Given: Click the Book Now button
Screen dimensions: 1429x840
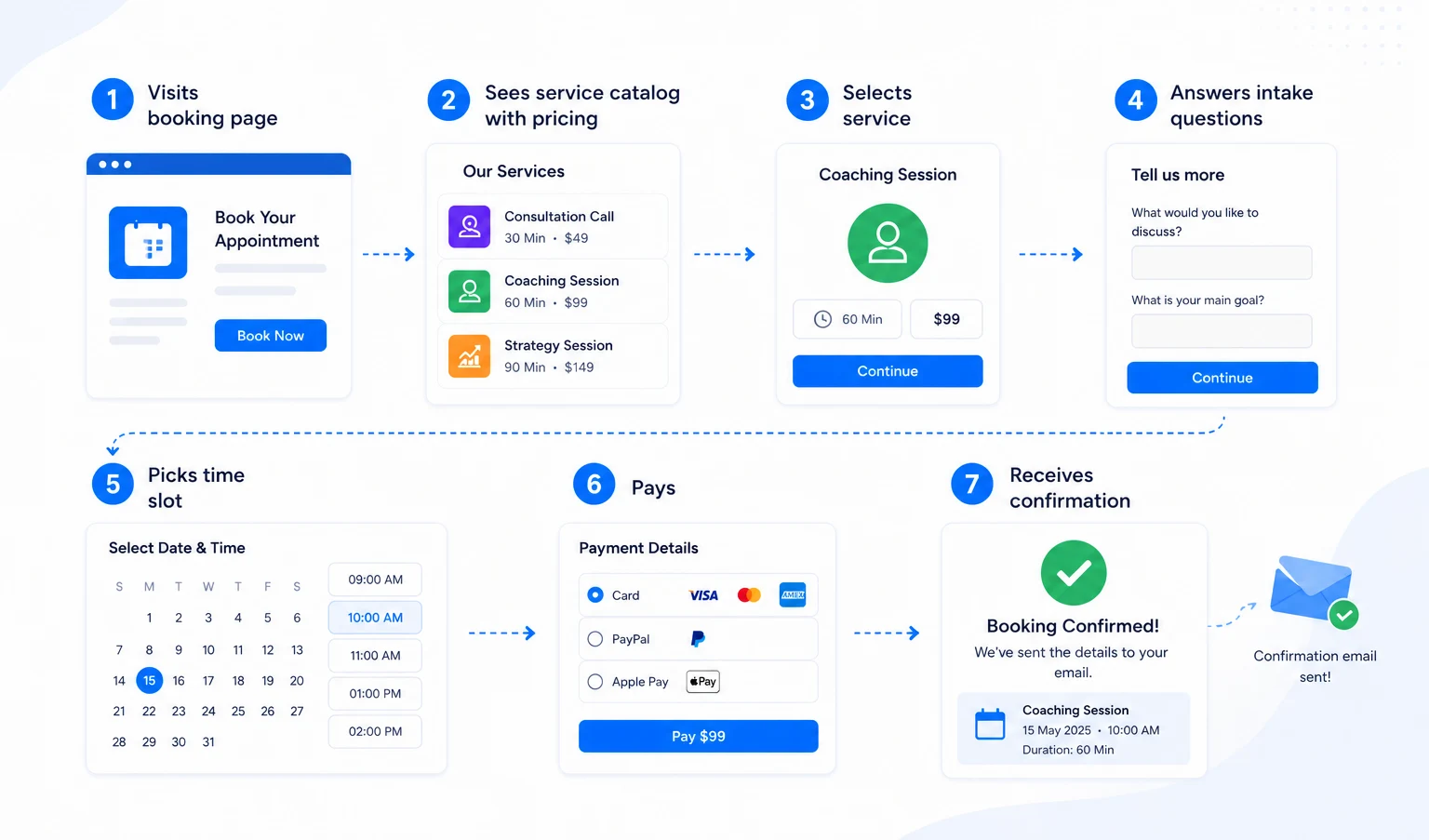Looking at the screenshot, I should coord(271,336).
